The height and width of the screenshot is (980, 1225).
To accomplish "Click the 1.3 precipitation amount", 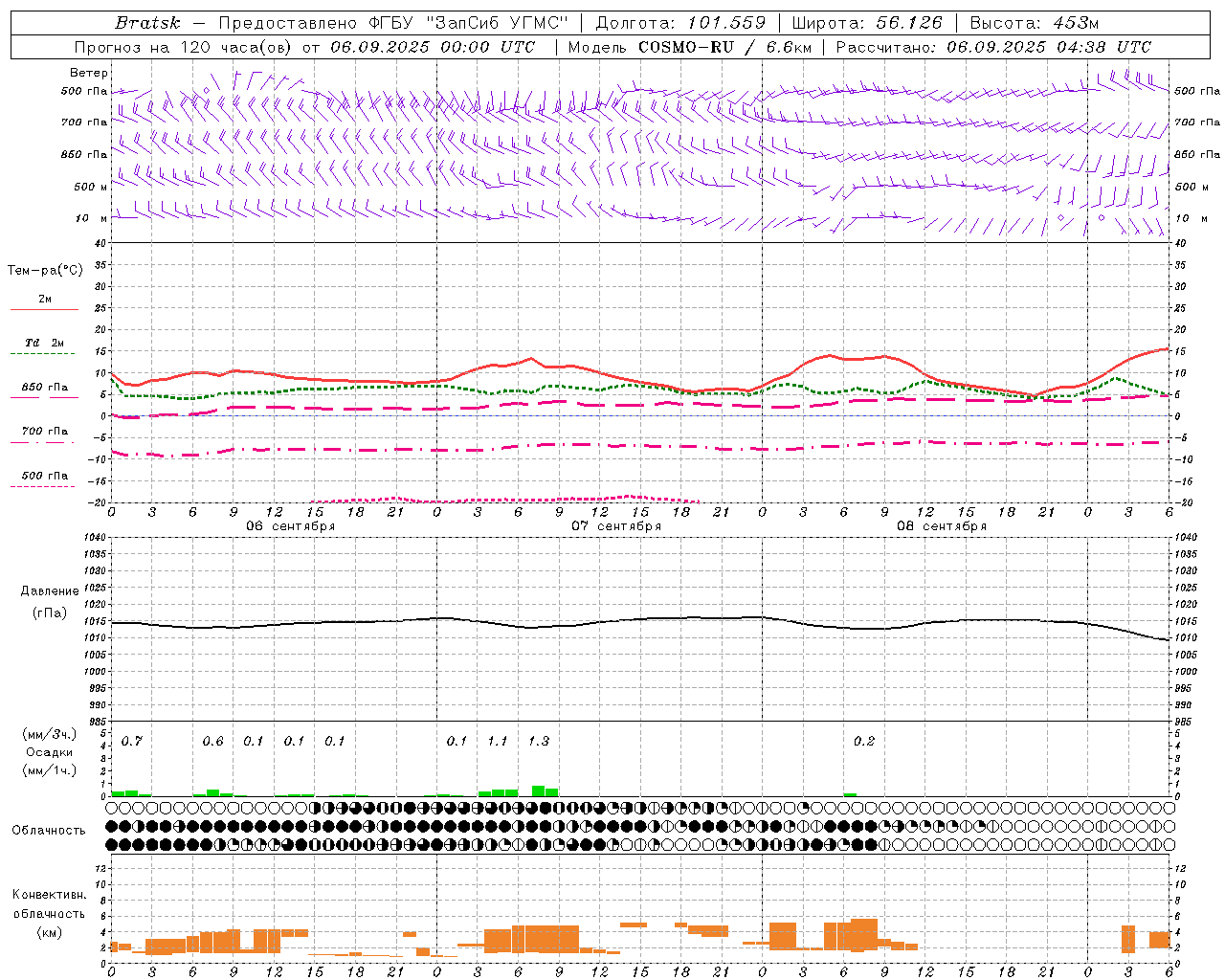I will pos(538,741).
